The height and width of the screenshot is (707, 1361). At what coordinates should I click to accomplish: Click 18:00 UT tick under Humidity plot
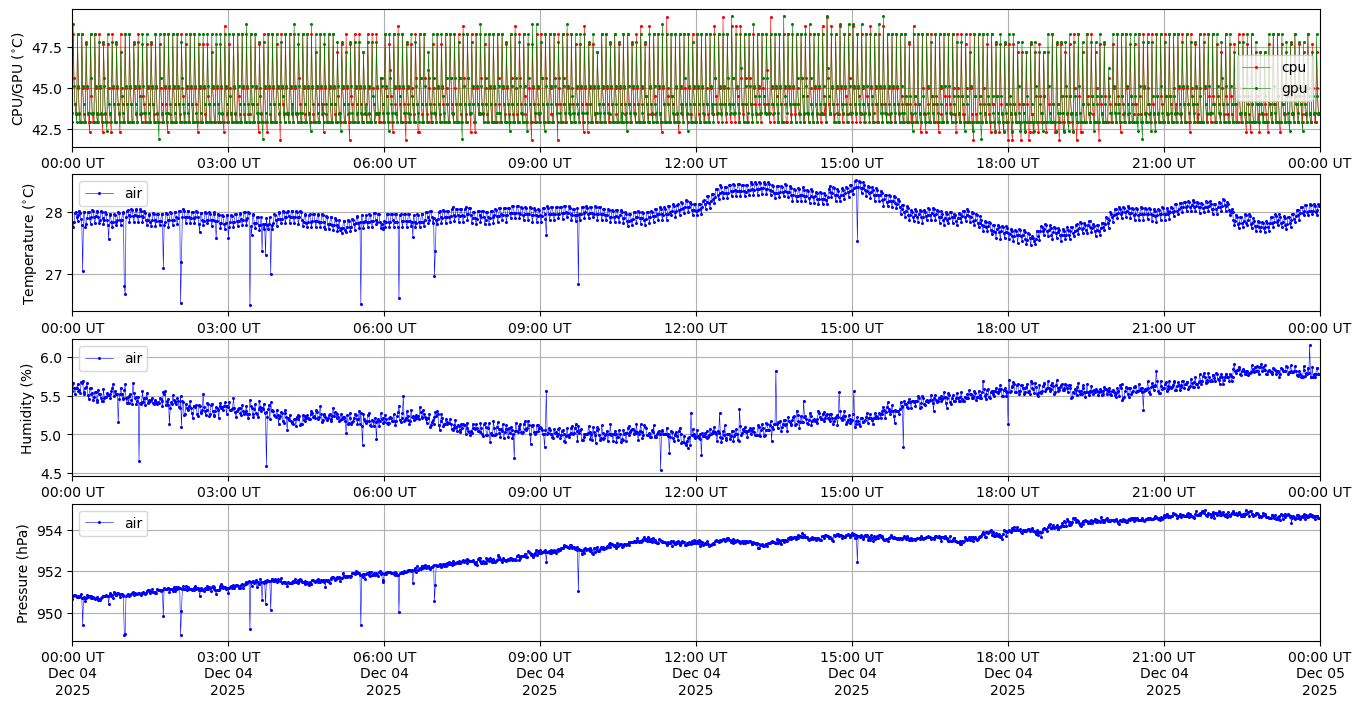tap(1007, 493)
